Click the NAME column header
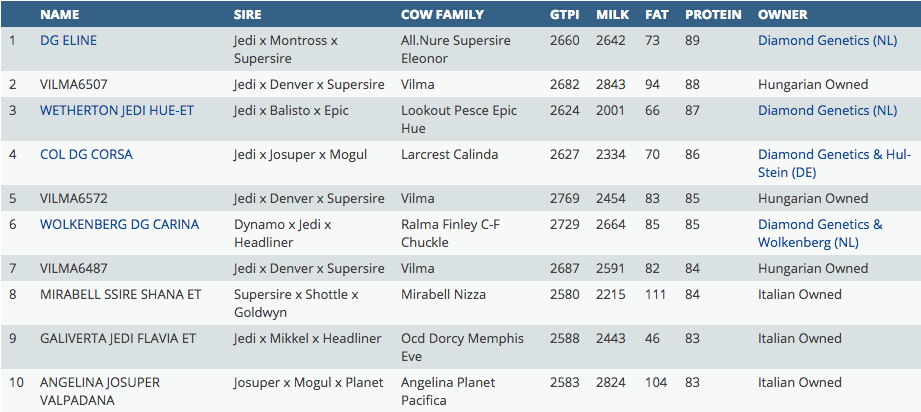Viewport: 921px width, 412px height. (60, 15)
